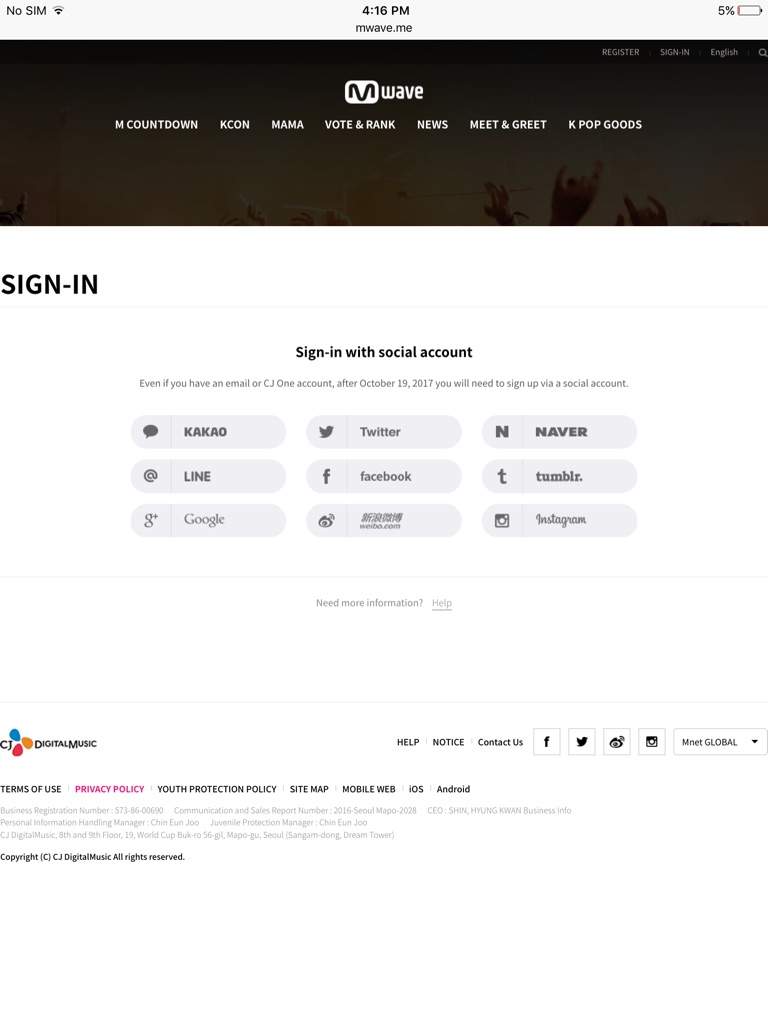Open the footer Twitter icon
This screenshot has height=1024, width=768.
point(582,742)
